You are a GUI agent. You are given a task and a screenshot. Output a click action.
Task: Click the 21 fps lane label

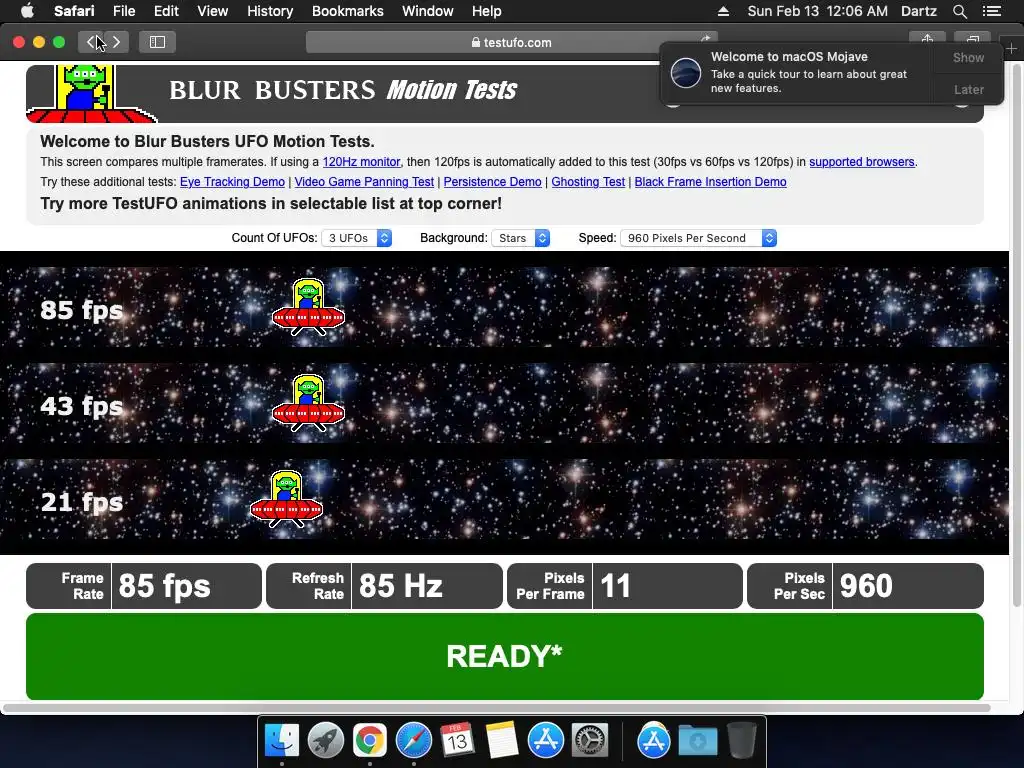(x=82, y=502)
